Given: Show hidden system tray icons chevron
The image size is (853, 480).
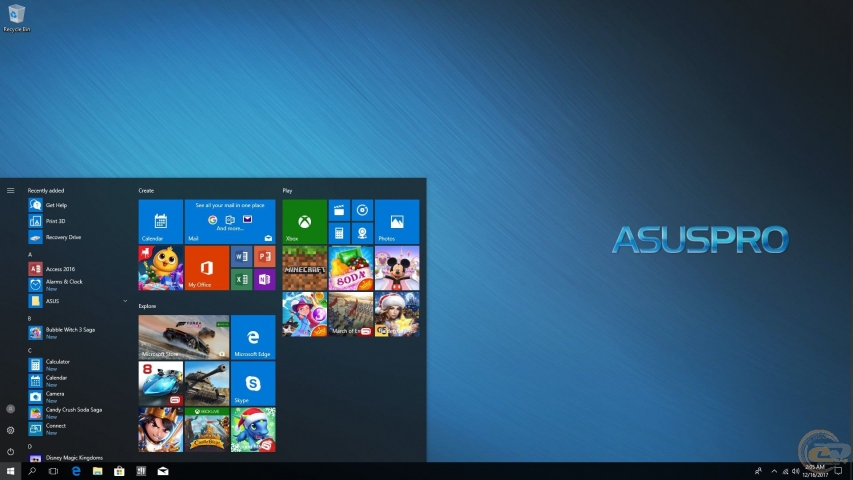Looking at the screenshot, I should pyautogui.click(x=774, y=471).
